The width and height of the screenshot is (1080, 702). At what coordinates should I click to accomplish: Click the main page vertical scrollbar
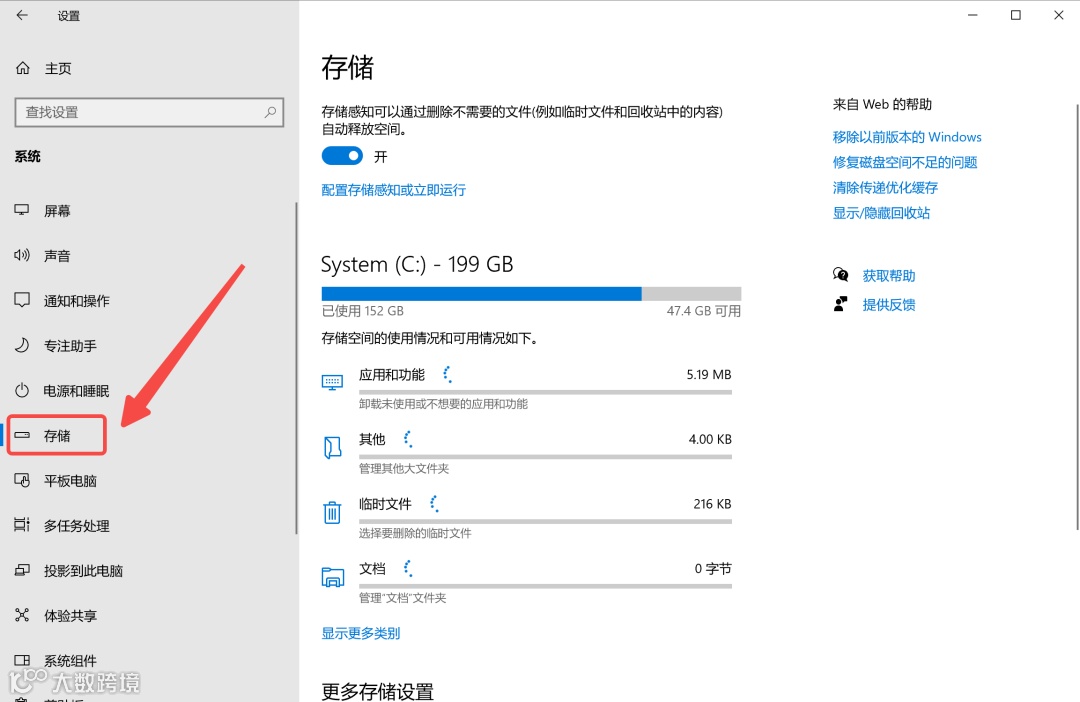[1077, 317]
